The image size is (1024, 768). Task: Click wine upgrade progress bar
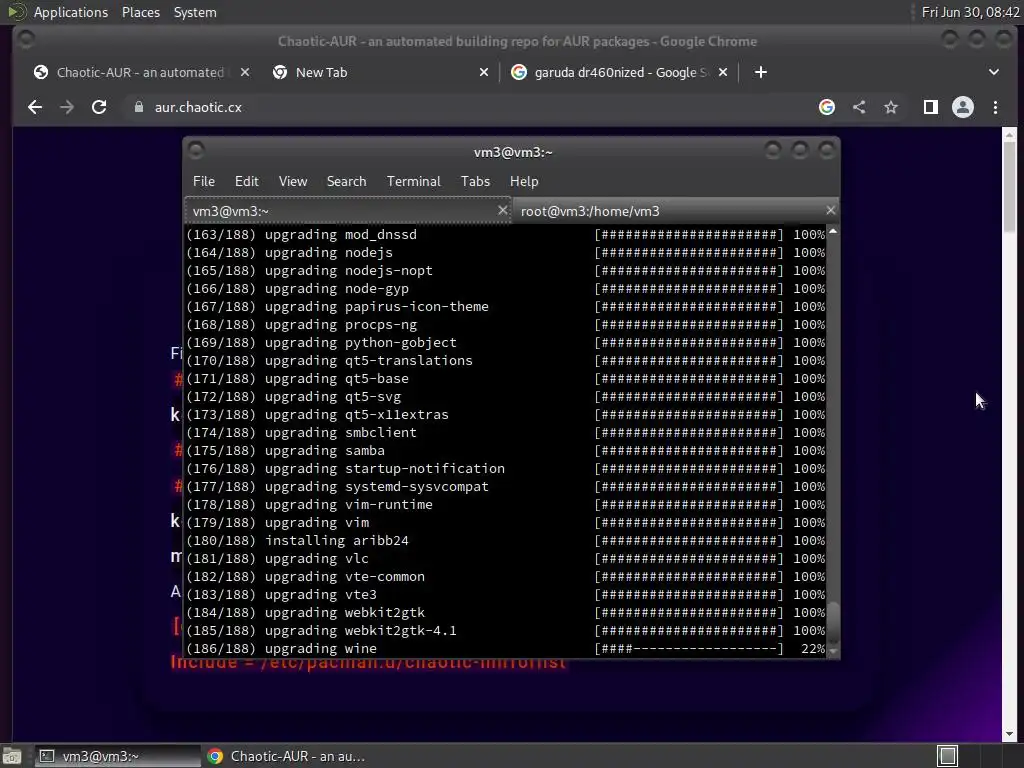click(688, 648)
